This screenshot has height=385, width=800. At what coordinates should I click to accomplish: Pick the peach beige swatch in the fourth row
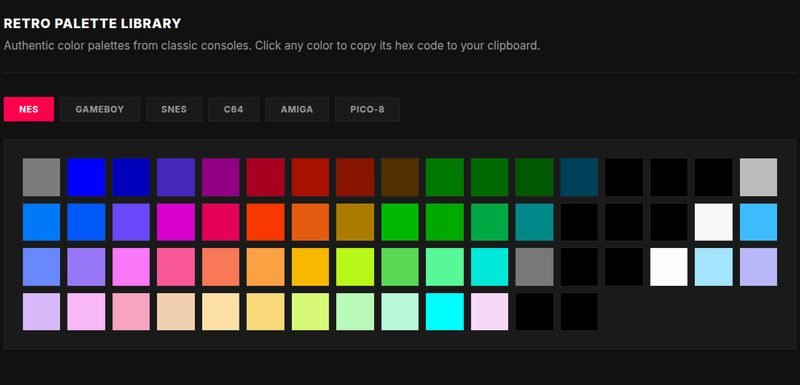point(176,312)
